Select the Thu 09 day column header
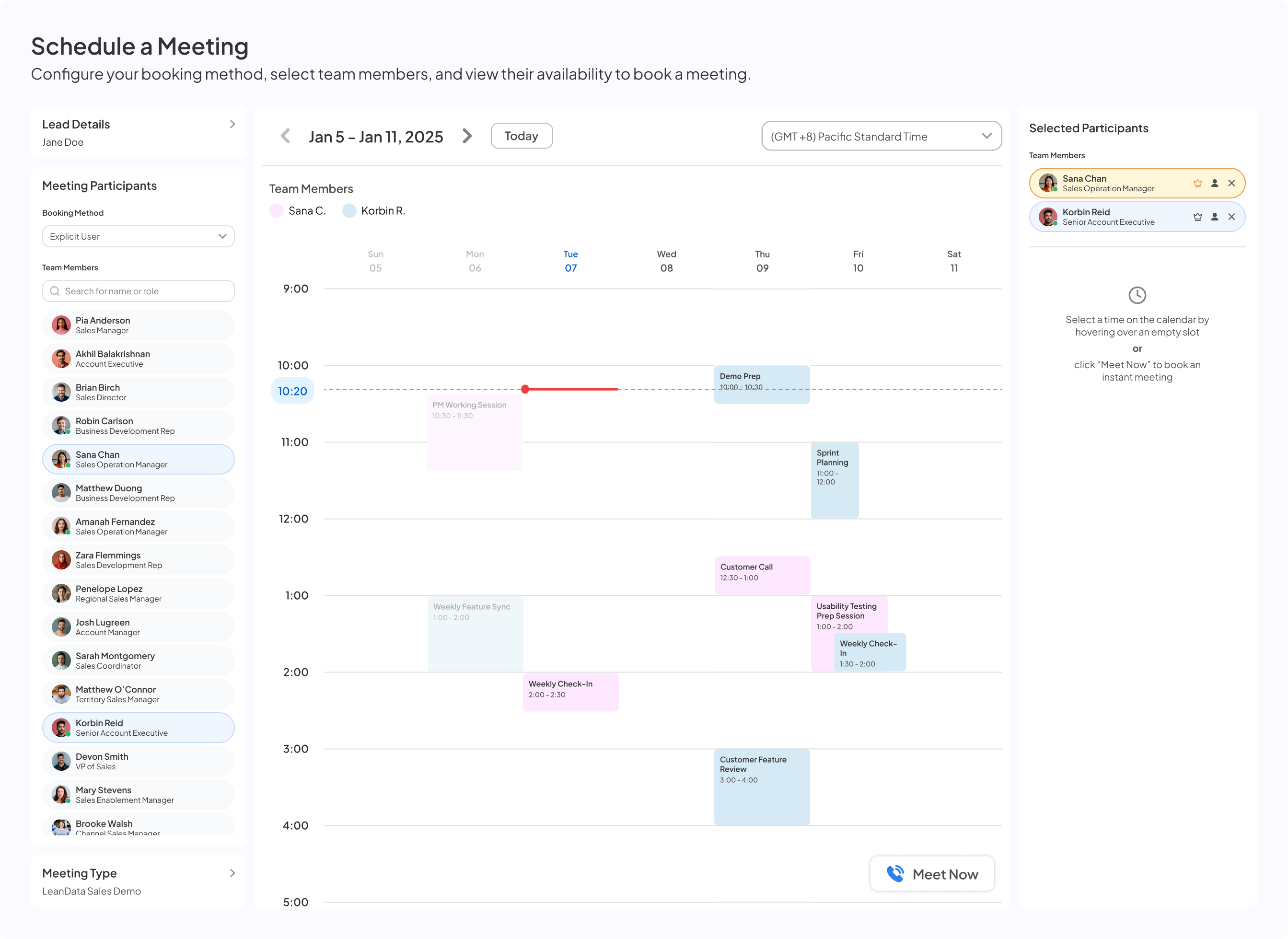This screenshot has height=939, width=1288. 762,261
